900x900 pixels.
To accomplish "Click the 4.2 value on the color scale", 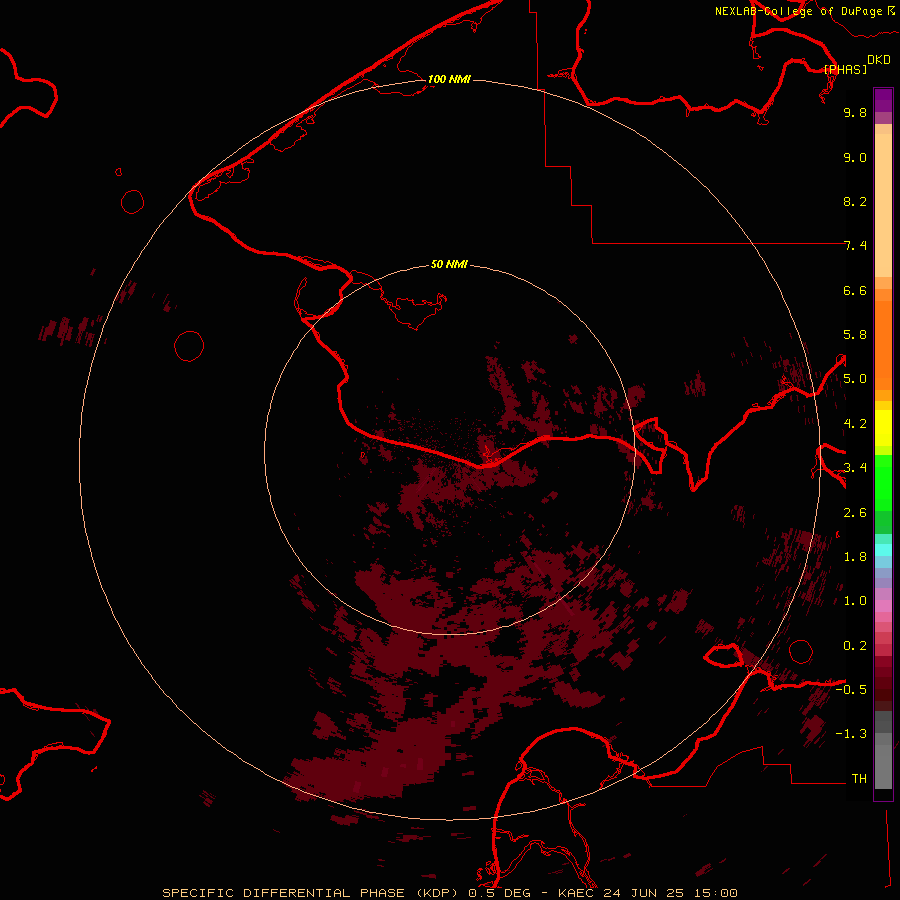I will click(x=855, y=424).
